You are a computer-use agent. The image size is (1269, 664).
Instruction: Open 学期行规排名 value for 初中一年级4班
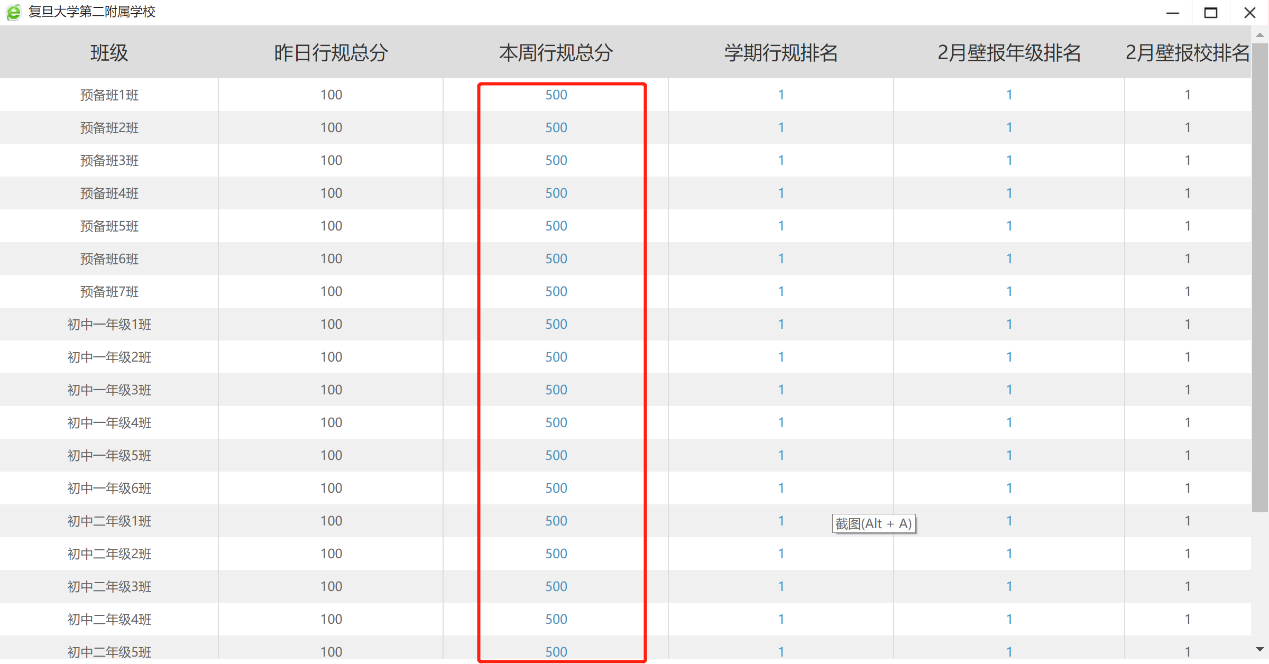click(x=781, y=423)
